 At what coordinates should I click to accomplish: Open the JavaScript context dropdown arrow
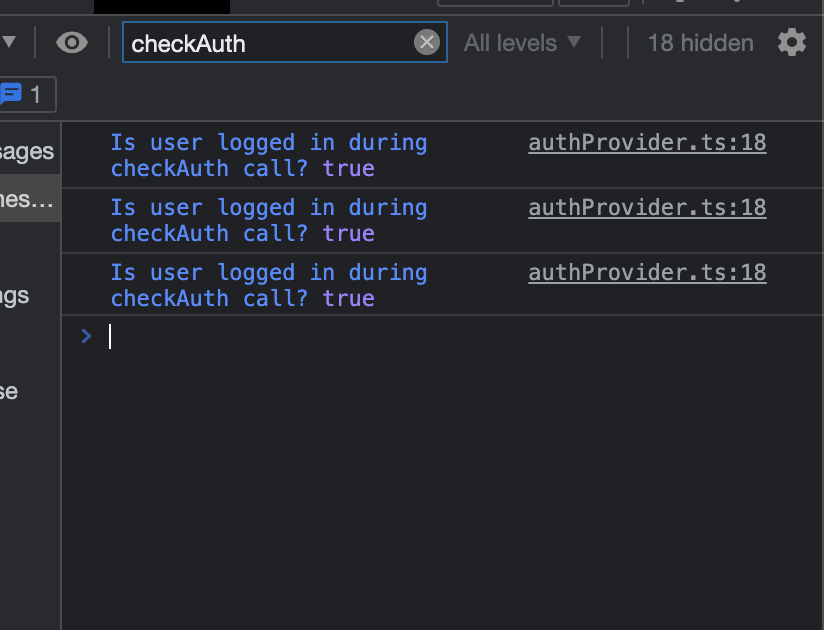click(x=9, y=42)
